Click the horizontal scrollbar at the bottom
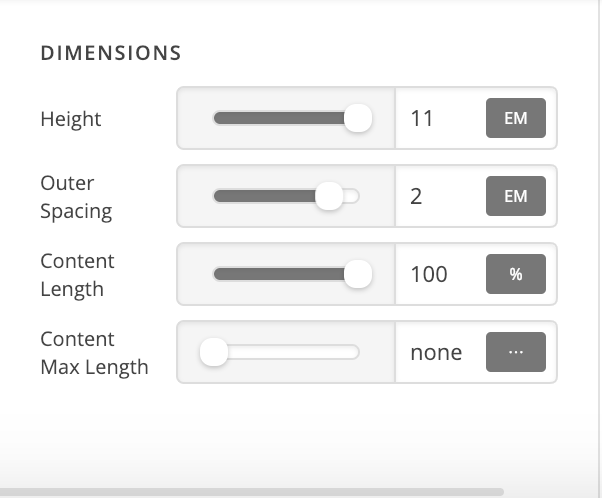Screen dimensions: 602x498 pyautogui.click(x=250, y=492)
